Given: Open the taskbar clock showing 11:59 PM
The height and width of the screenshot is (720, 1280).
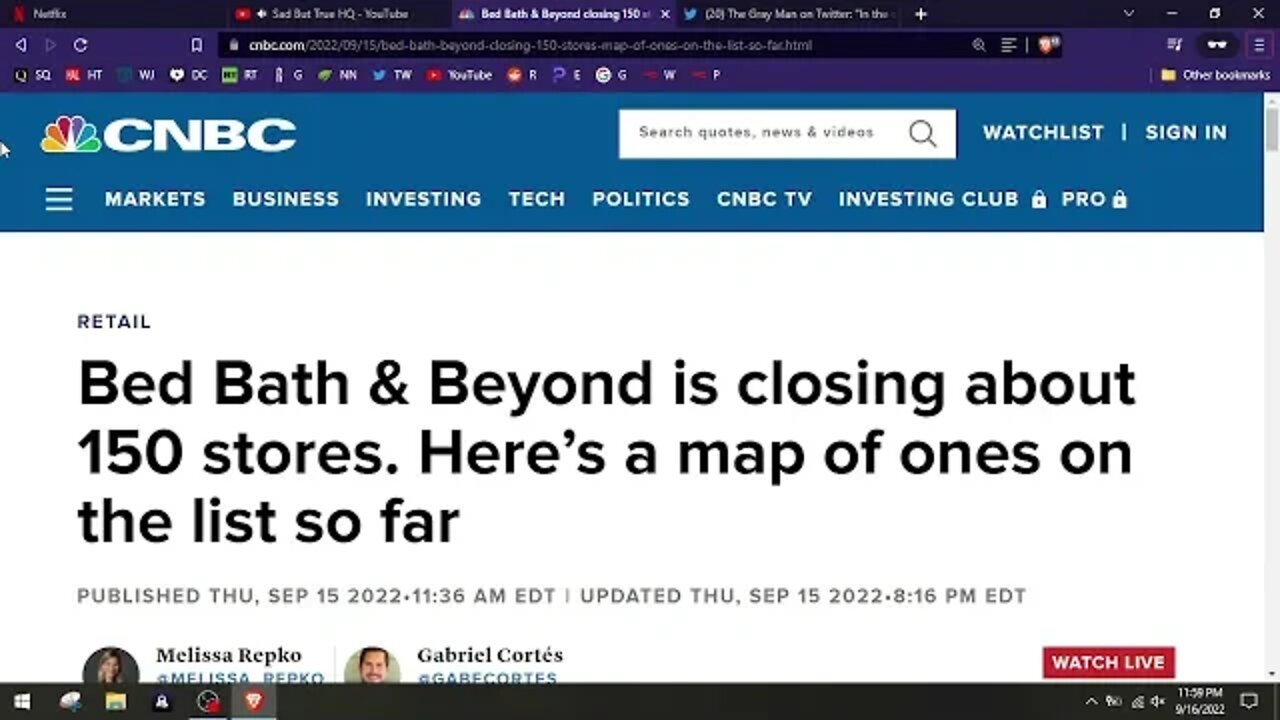Looking at the screenshot, I should tap(1200, 701).
